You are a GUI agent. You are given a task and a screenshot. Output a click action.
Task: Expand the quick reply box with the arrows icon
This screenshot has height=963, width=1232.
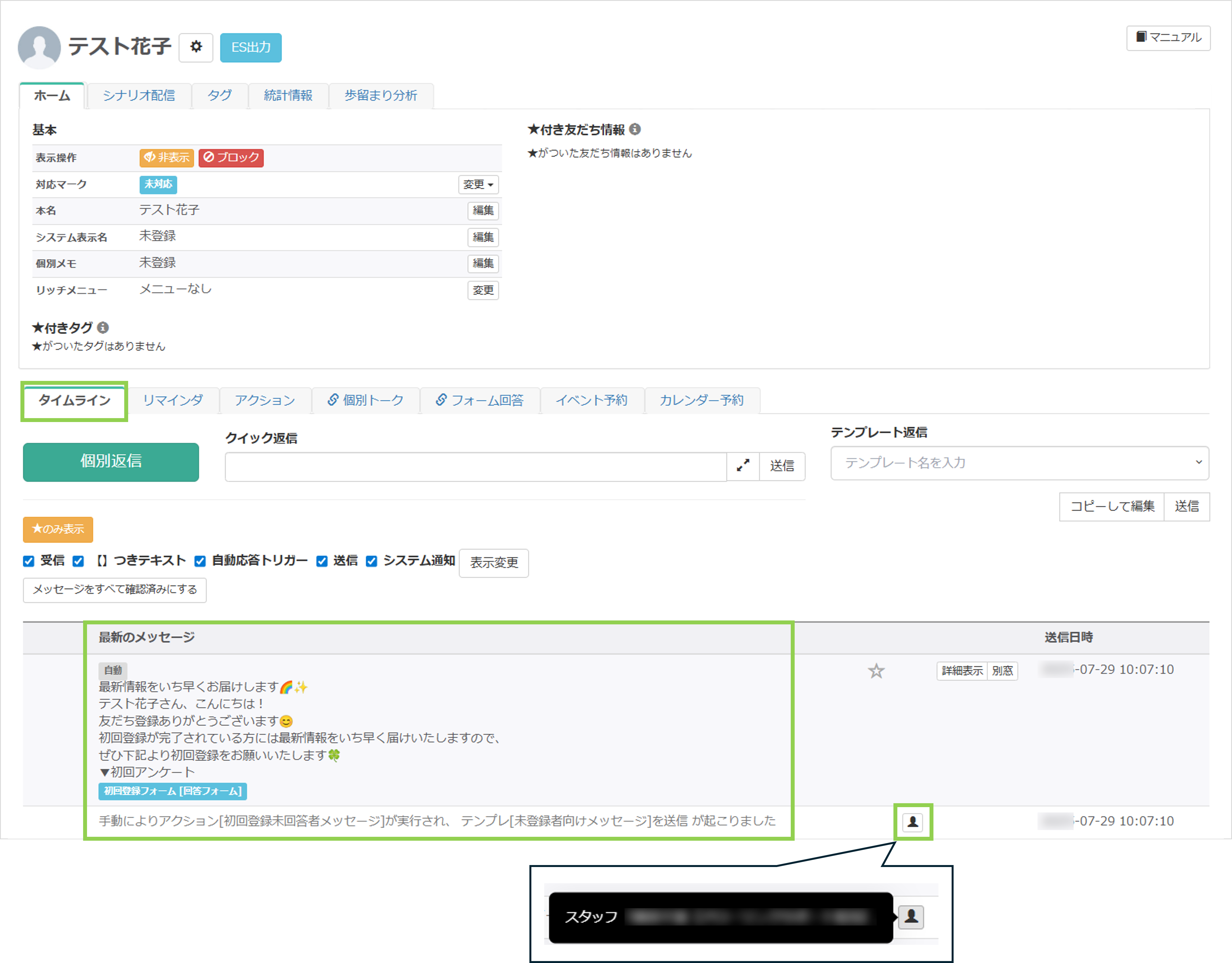(743, 466)
